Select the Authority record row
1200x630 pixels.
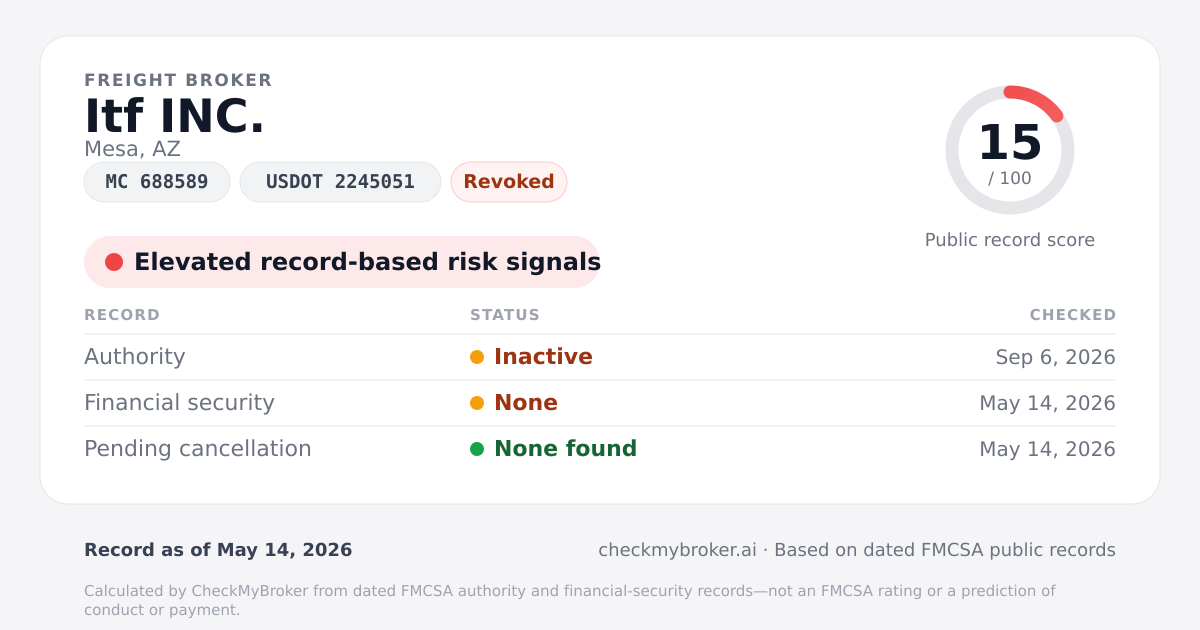click(x=600, y=357)
